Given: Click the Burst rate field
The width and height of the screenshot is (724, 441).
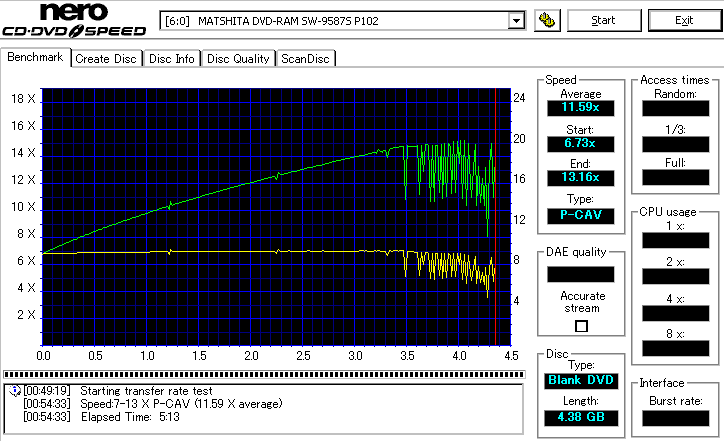Looking at the screenshot, I should click(673, 416).
